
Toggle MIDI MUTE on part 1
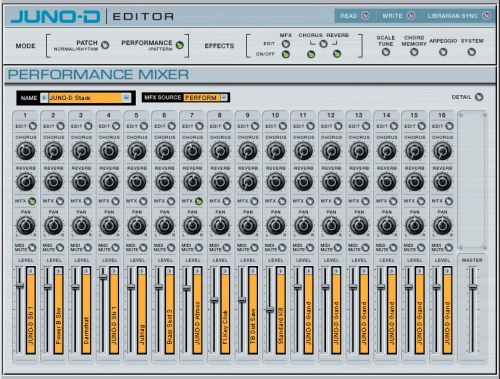(32, 248)
